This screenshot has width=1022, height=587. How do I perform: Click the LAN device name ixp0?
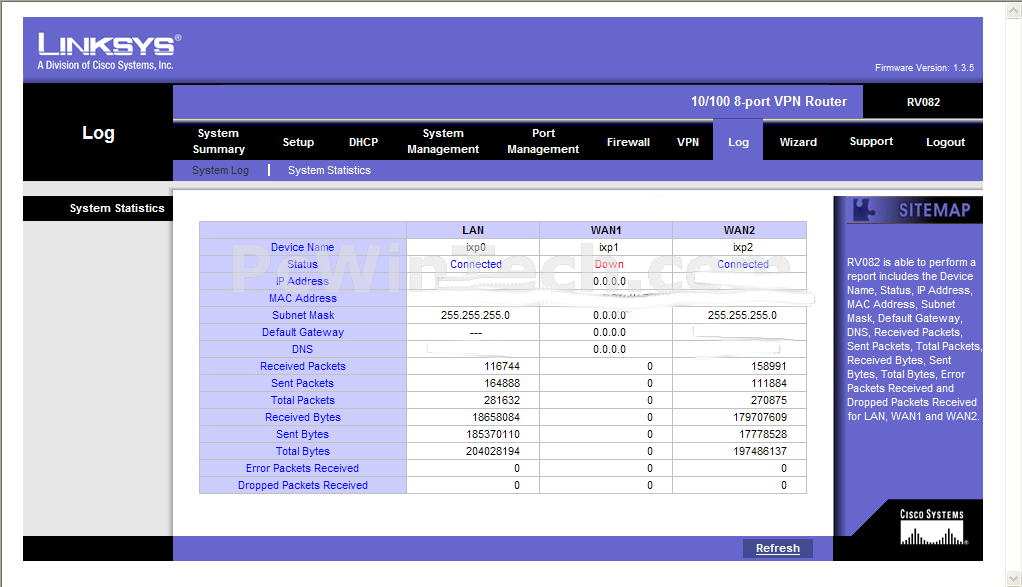(476, 248)
